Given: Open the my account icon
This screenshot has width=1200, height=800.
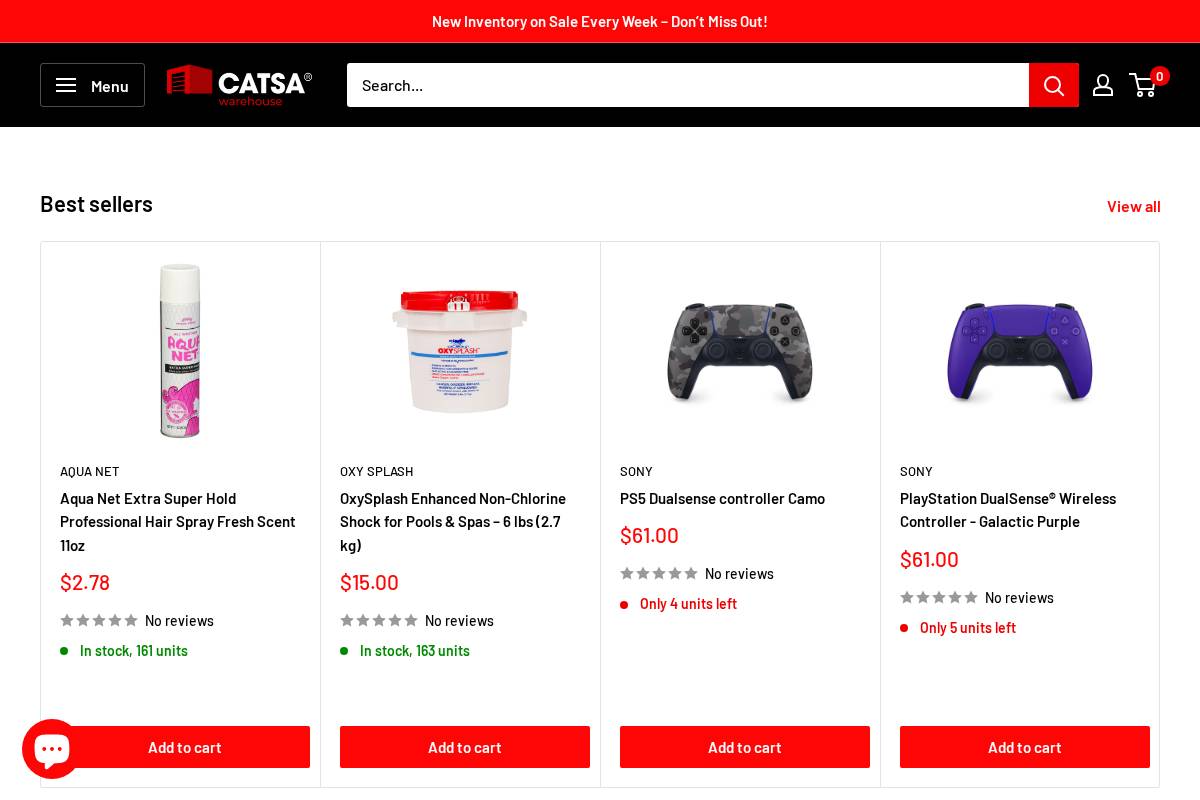Looking at the screenshot, I should coord(1103,85).
